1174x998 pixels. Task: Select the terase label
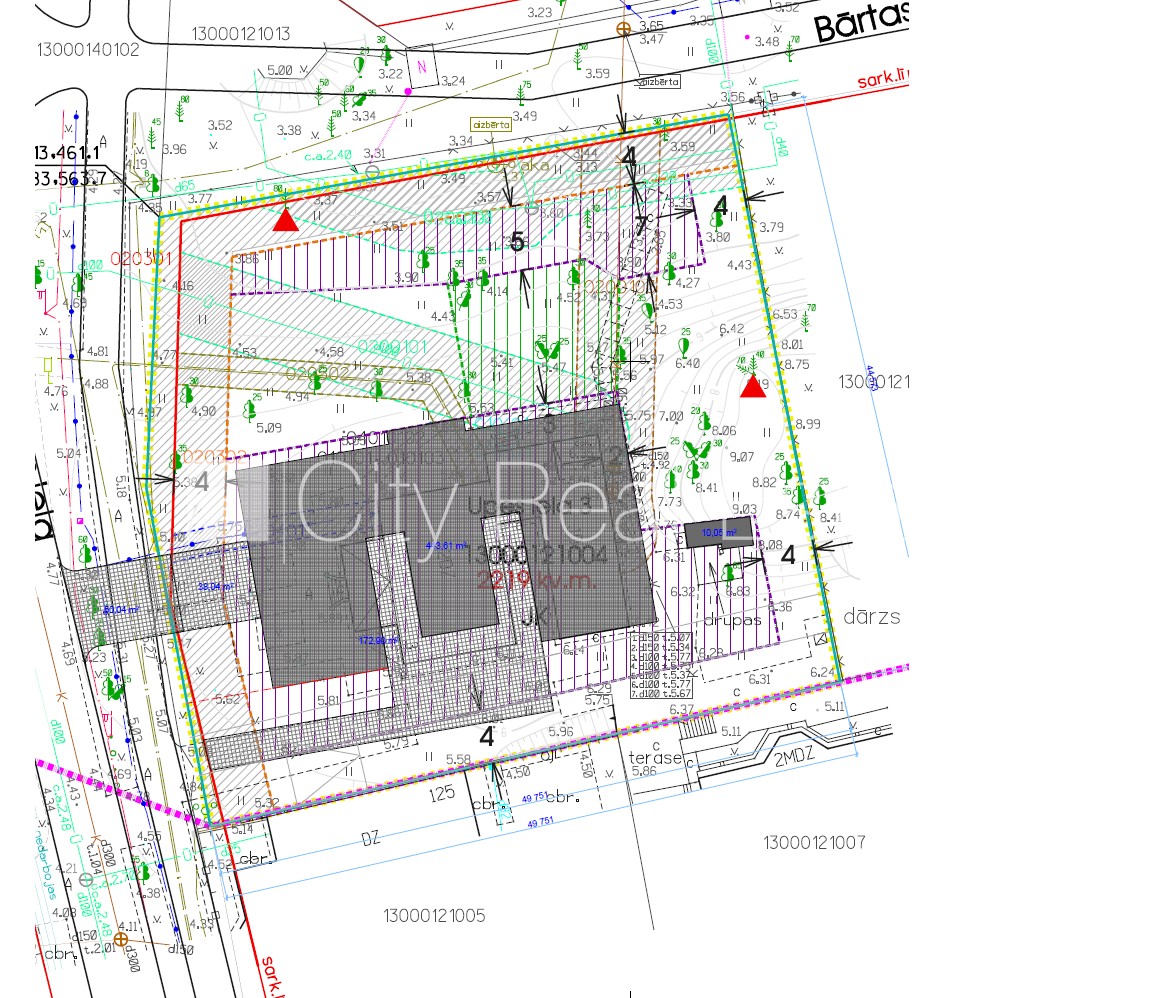[655, 758]
